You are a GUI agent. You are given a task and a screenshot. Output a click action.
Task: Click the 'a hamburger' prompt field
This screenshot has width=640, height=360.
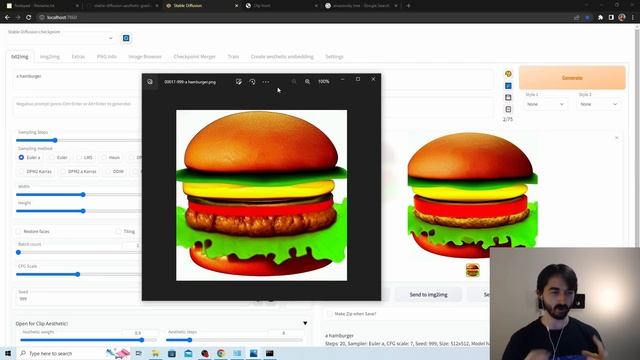78,80
